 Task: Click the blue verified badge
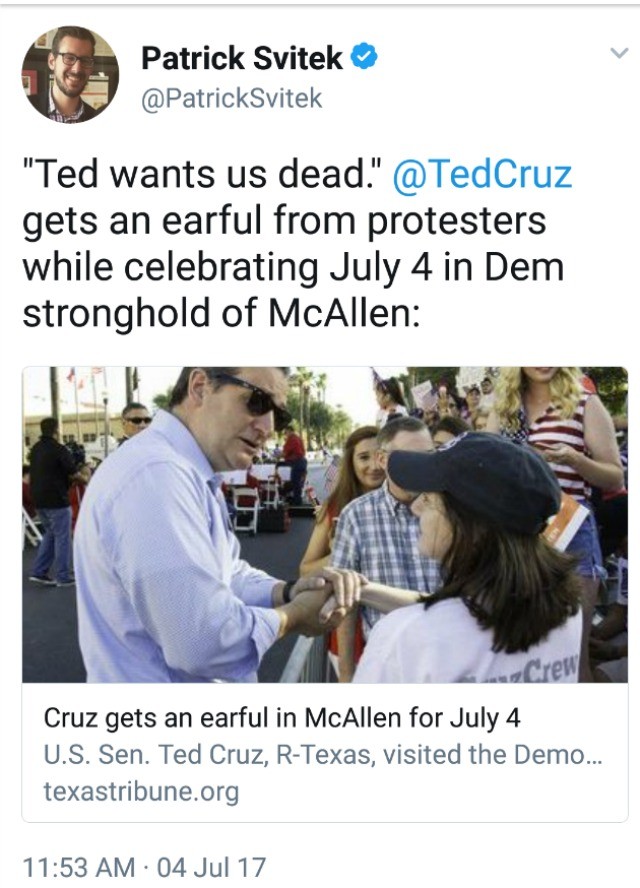point(364,57)
